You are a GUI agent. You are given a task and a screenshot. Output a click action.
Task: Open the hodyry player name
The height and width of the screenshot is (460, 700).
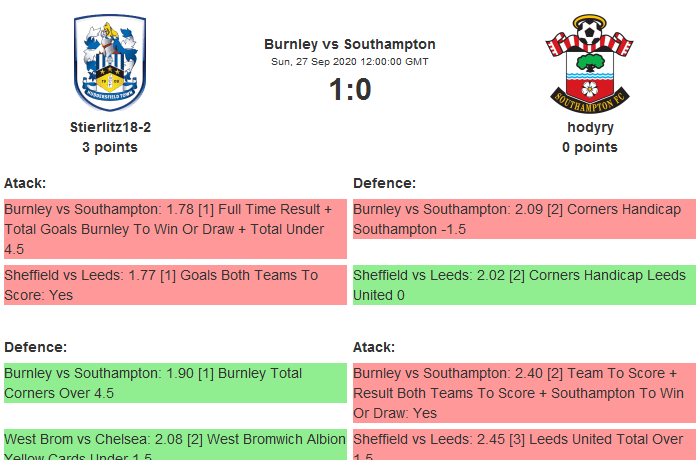coord(590,127)
